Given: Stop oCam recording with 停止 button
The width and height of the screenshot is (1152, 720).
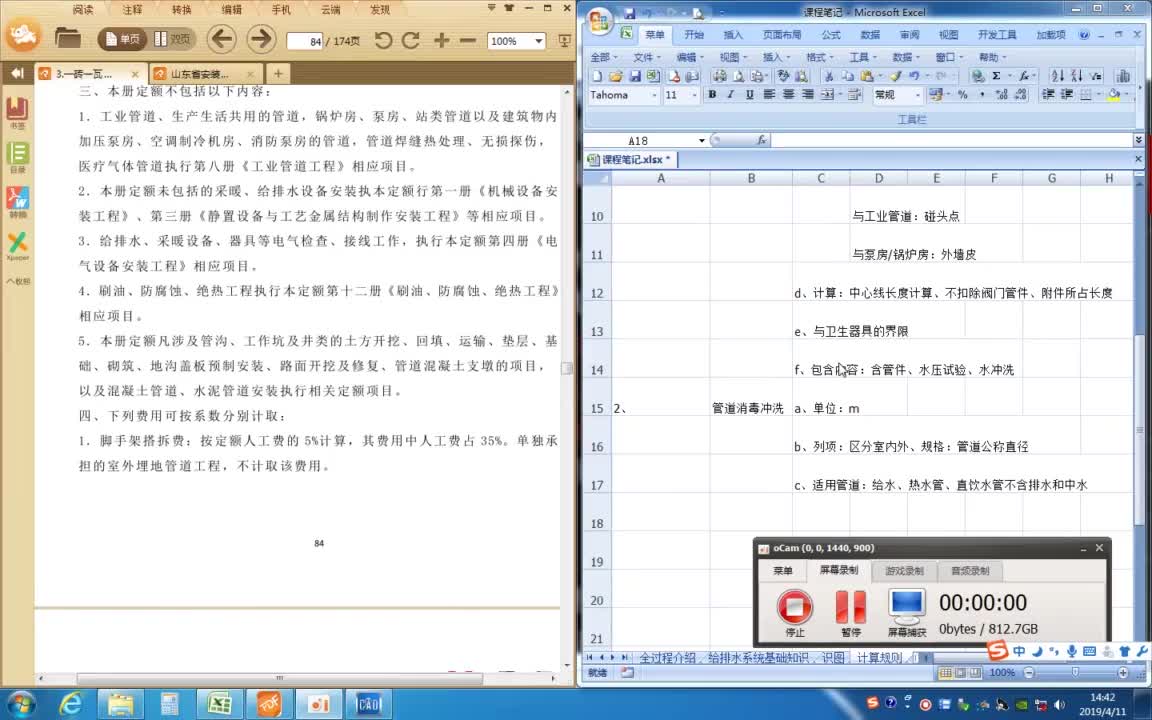Looking at the screenshot, I should tap(795, 613).
